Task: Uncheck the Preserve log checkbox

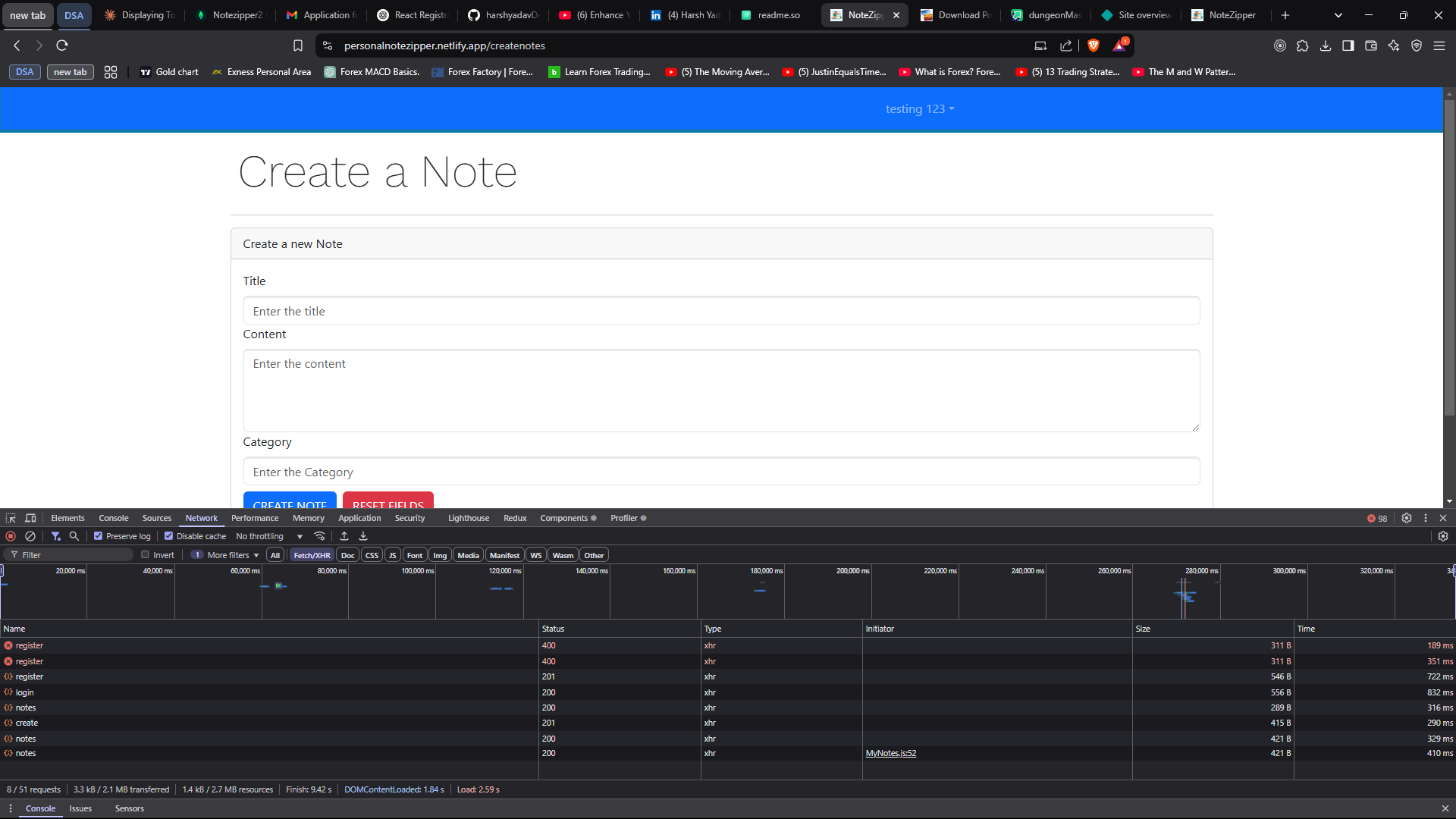Action: click(x=99, y=536)
